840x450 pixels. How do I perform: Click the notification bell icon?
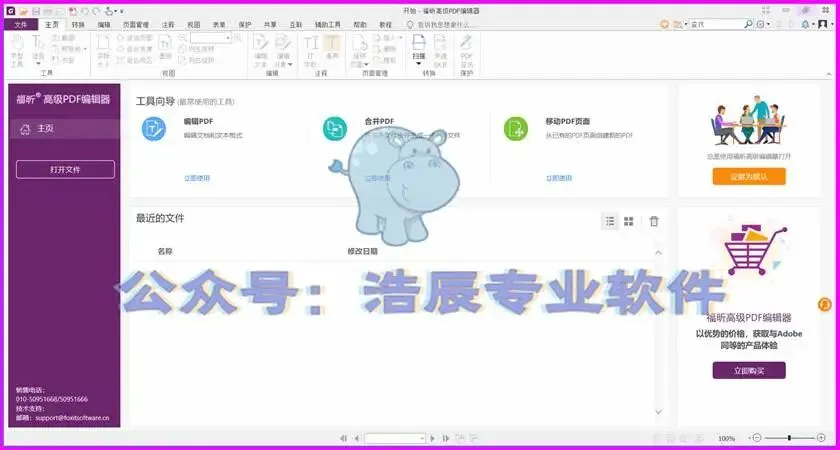[x=805, y=25]
